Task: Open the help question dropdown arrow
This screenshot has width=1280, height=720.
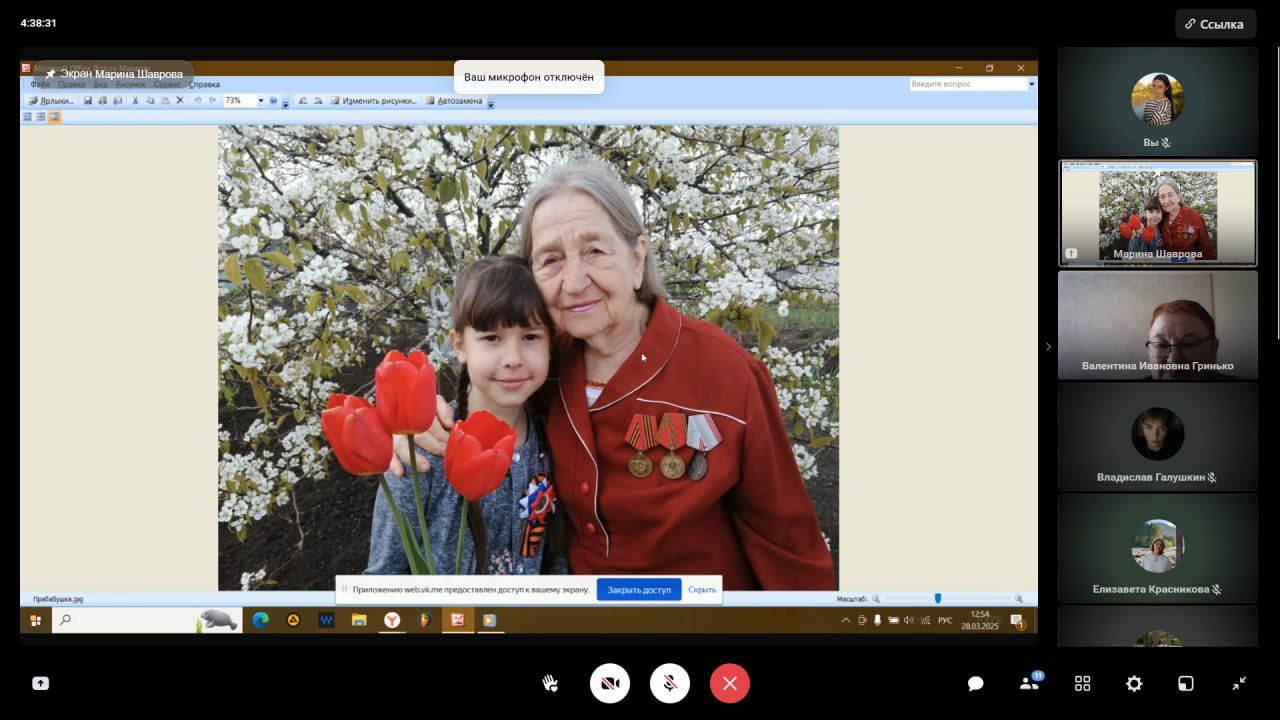Action: 1032,84
